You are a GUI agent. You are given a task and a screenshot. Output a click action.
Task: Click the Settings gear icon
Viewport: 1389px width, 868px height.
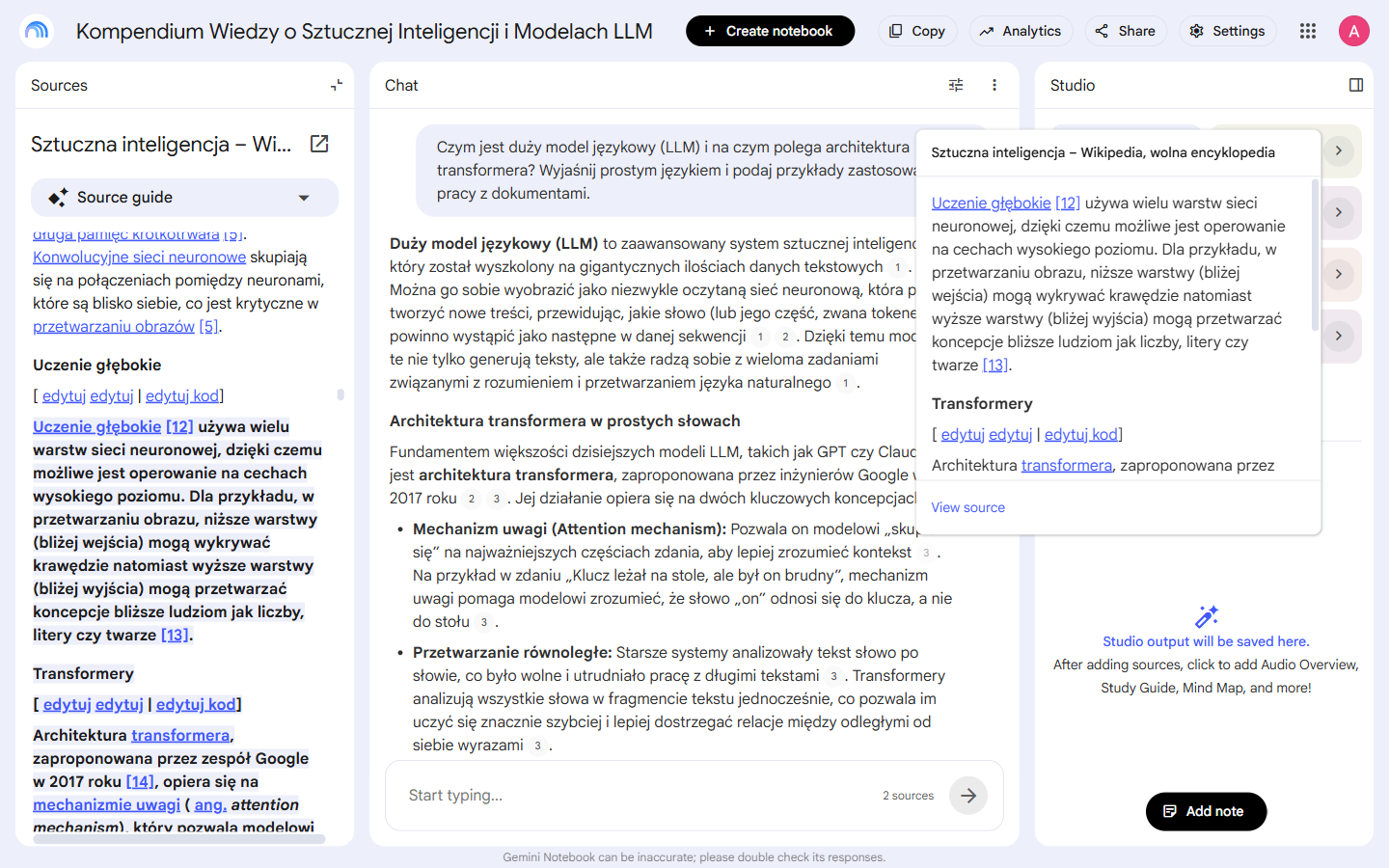tap(1196, 31)
